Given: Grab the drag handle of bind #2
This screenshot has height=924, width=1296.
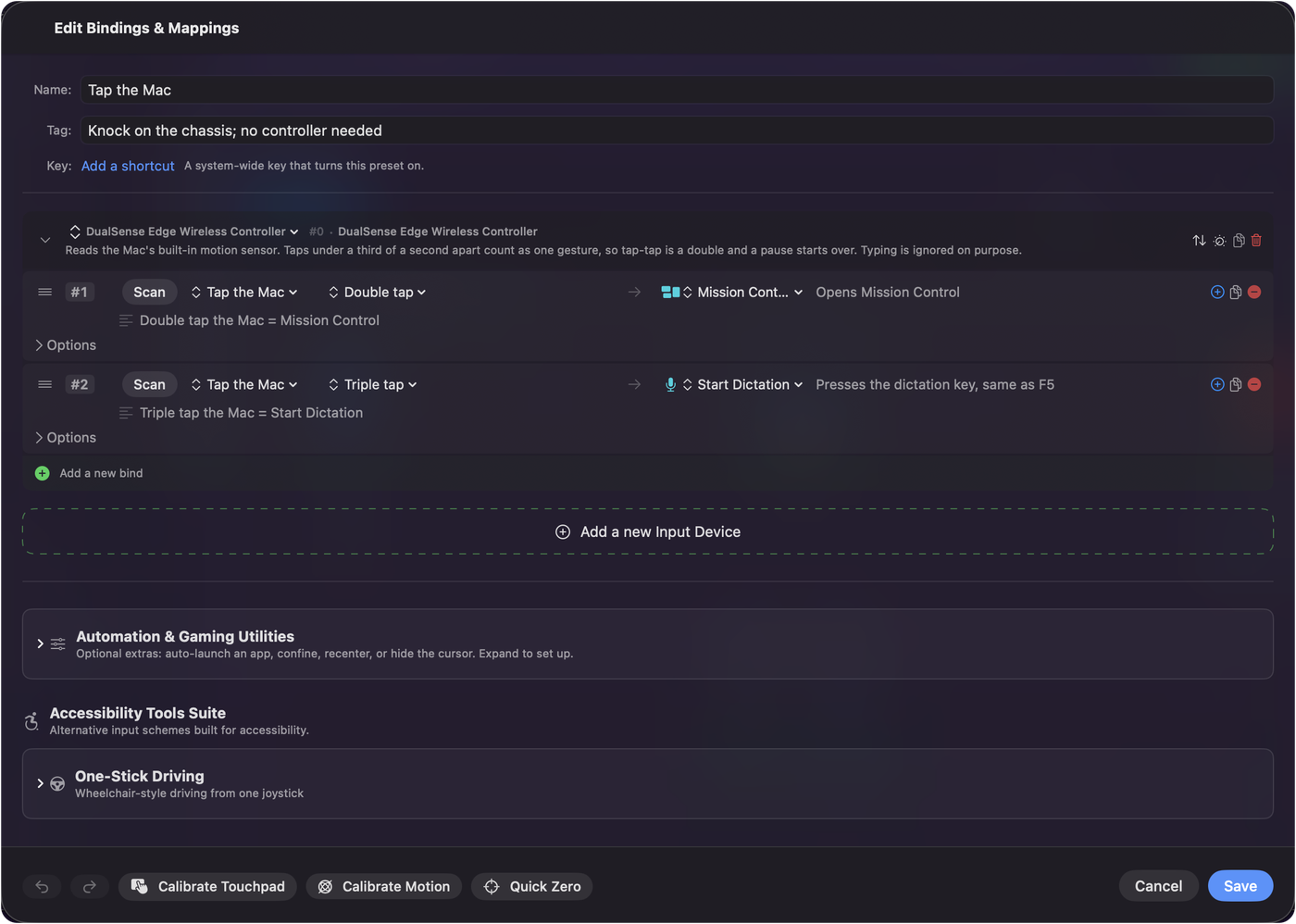Looking at the screenshot, I should coord(44,384).
